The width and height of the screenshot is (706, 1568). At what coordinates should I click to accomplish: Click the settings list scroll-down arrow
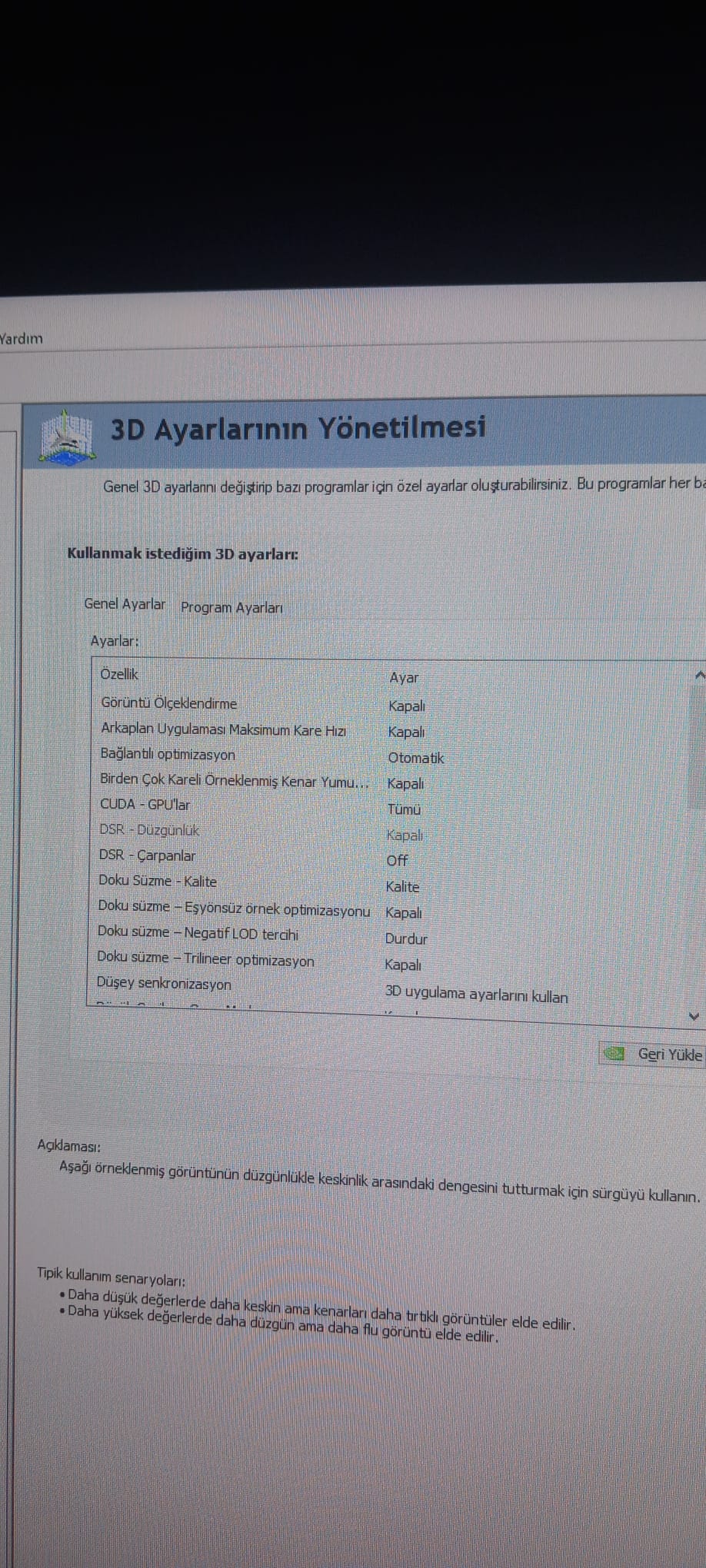(x=694, y=1016)
